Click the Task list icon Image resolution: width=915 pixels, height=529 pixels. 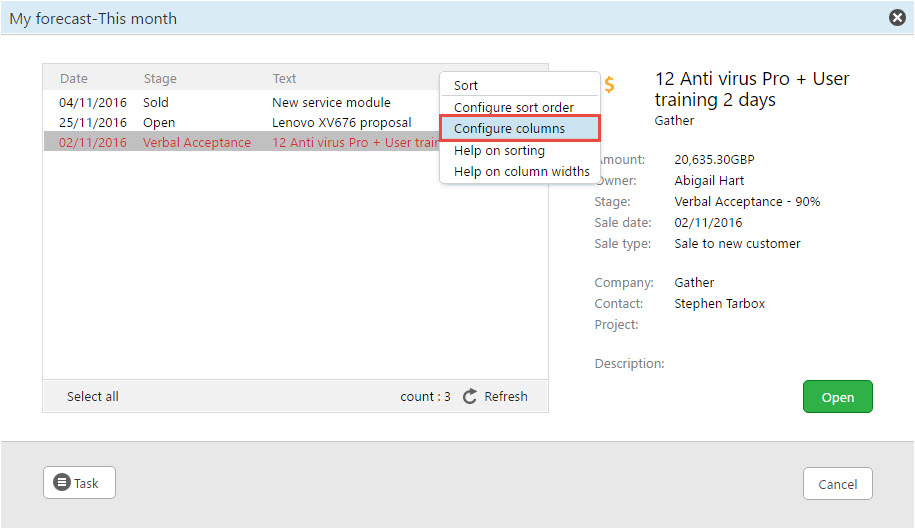click(x=62, y=482)
